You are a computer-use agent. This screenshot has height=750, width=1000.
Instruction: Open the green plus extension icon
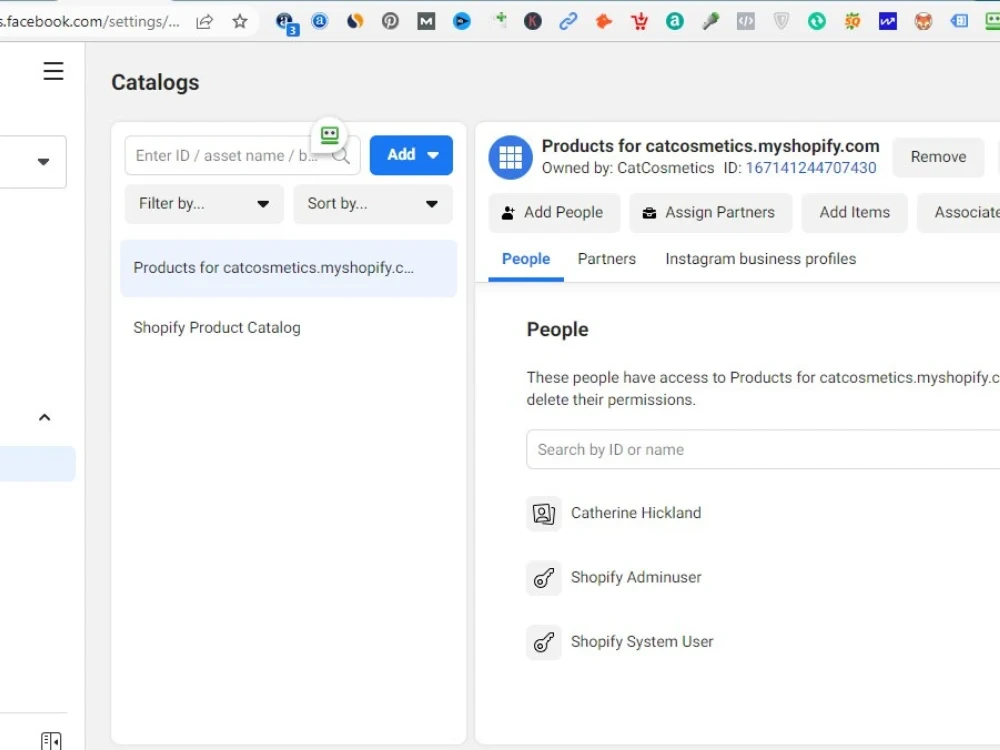click(499, 20)
